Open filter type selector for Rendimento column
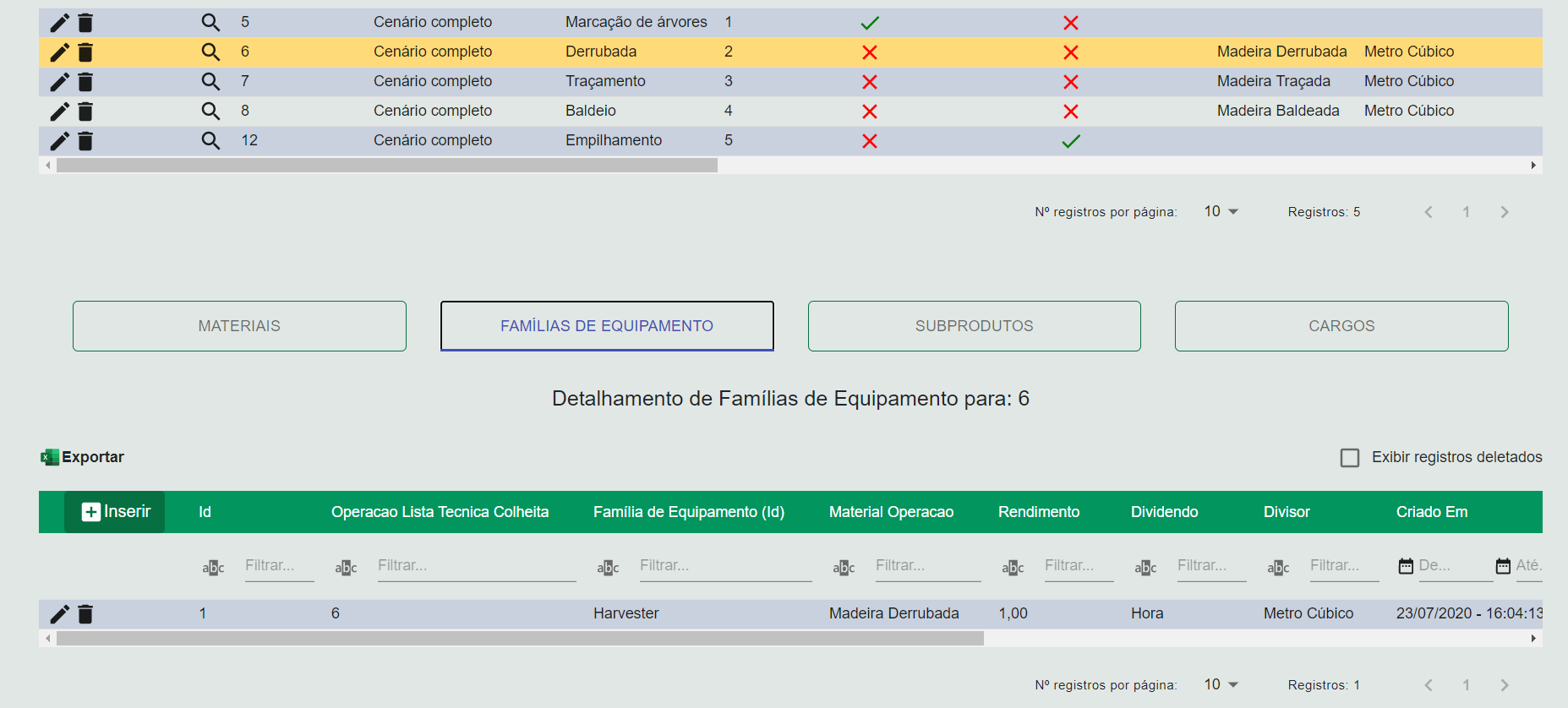This screenshot has height=708, width=1568. point(1013,567)
